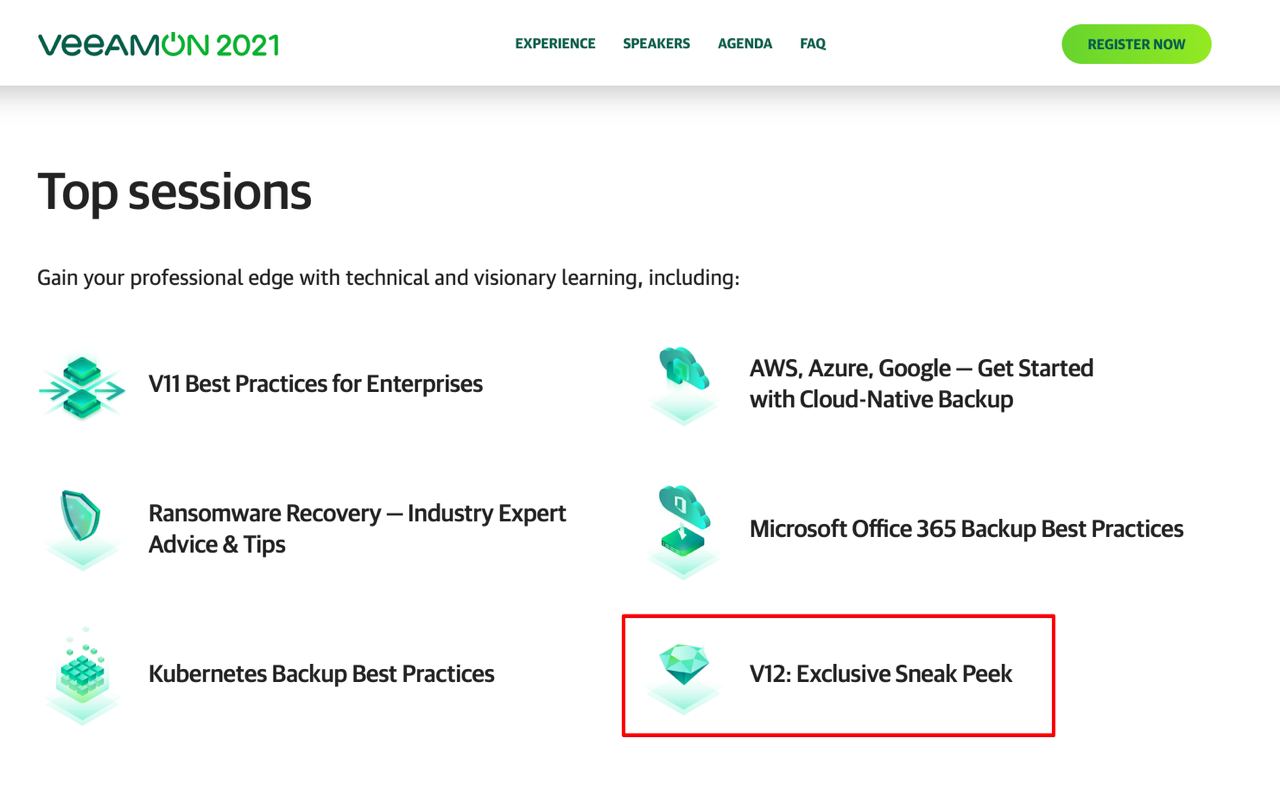Select Ransomware Recovery Industry Expert Advice session
This screenshot has width=1280, height=796.
pyautogui.click(x=357, y=529)
